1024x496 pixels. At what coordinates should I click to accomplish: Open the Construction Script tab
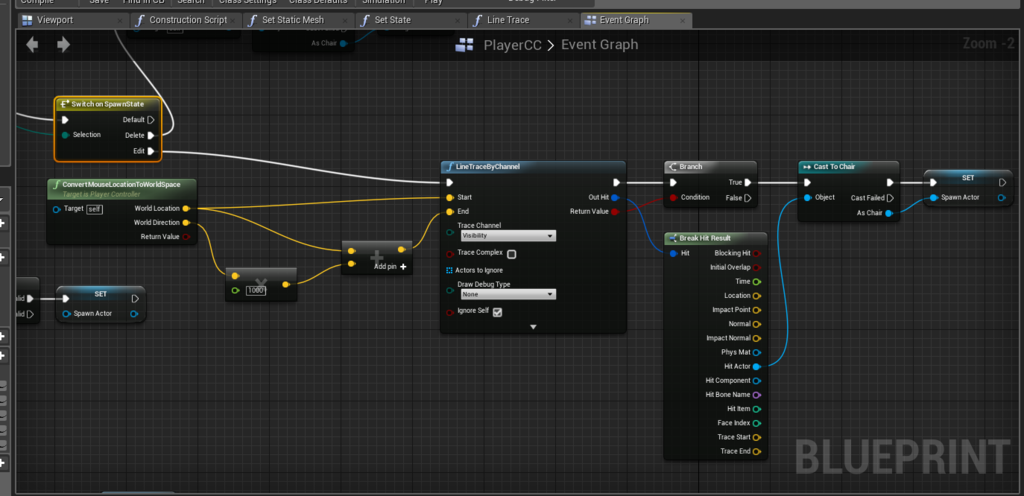(x=187, y=20)
